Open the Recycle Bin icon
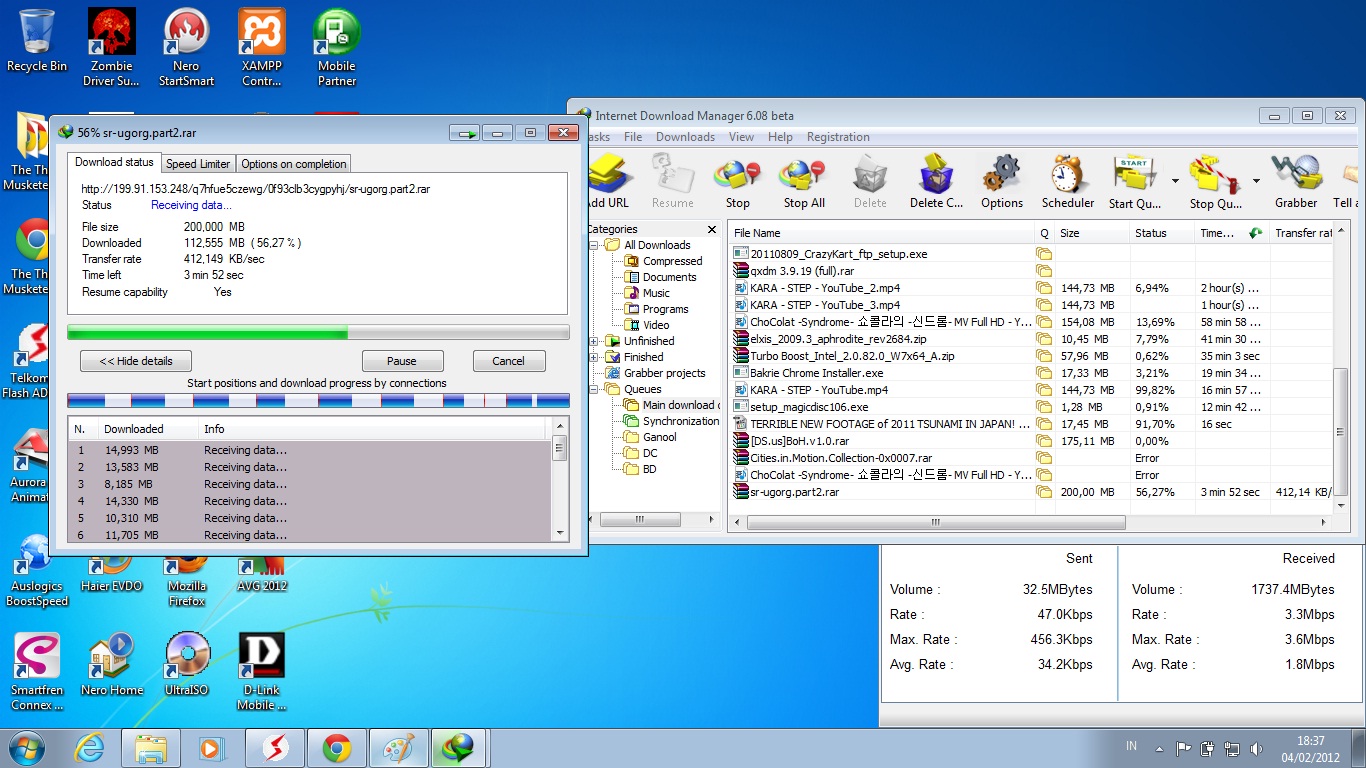1366x768 pixels. [37, 41]
